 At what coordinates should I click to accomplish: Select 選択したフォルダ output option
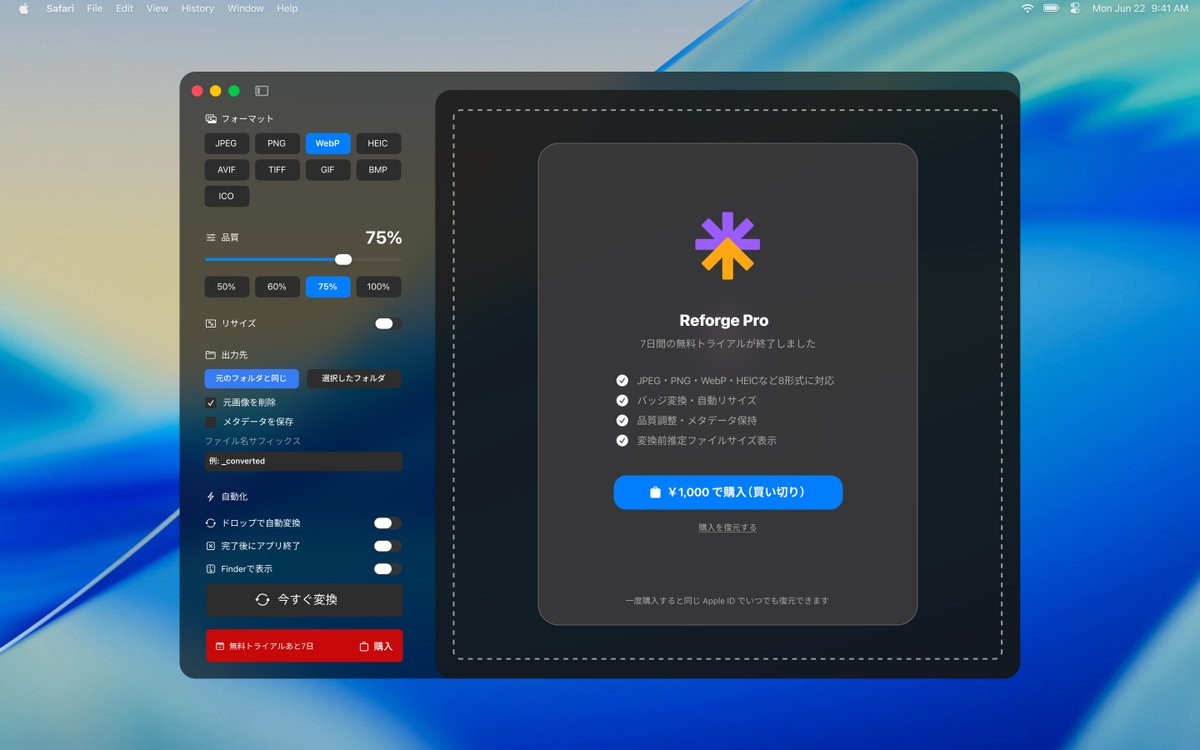pyautogui.click(x=354, y=378)
